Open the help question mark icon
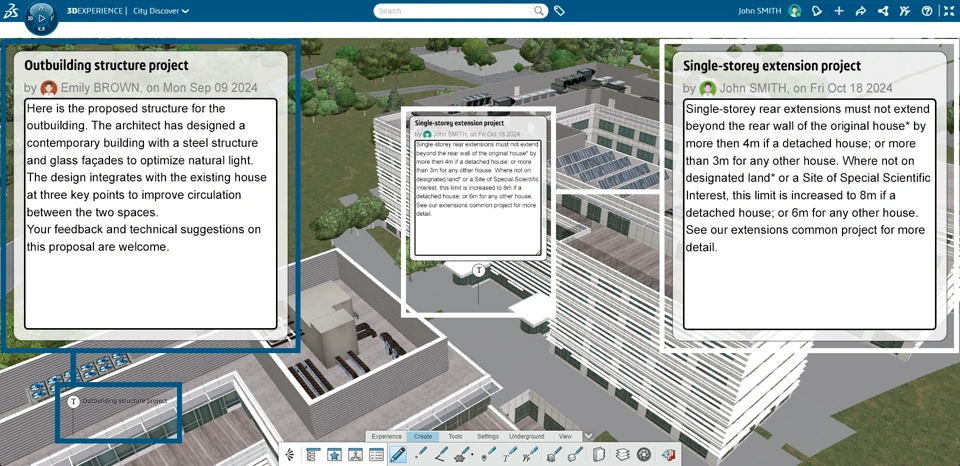The image size is (960, 466). click(927, 11)
